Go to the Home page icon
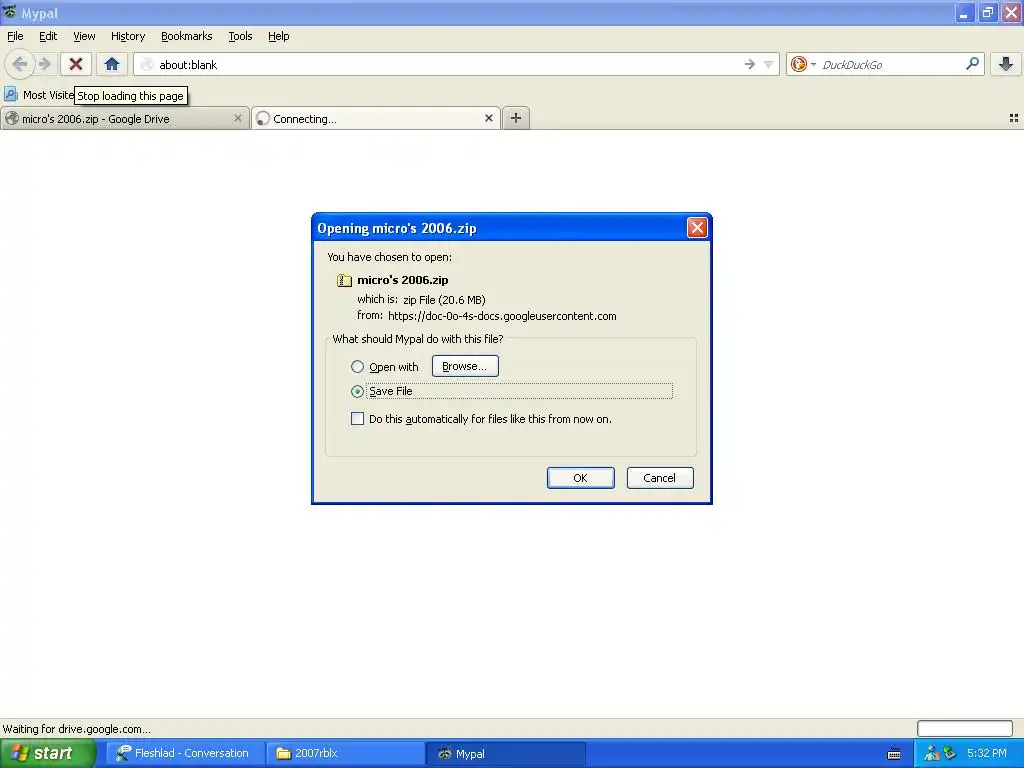Image resolution: width=1024 pixels, height=768 pixels. 112,64
